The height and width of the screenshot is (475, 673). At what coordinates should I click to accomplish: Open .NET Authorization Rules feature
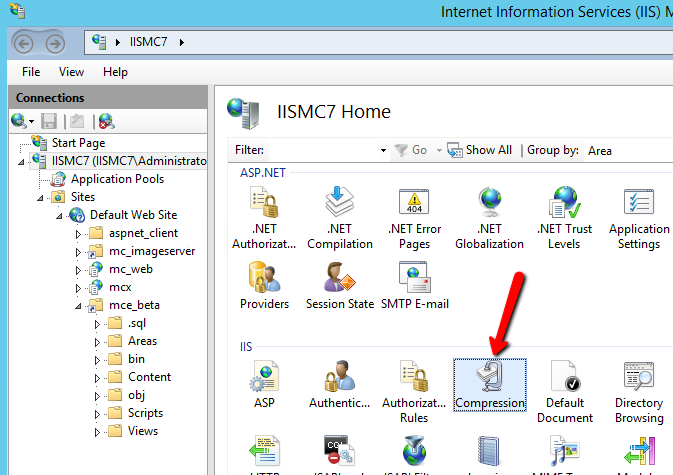[264, 218]
